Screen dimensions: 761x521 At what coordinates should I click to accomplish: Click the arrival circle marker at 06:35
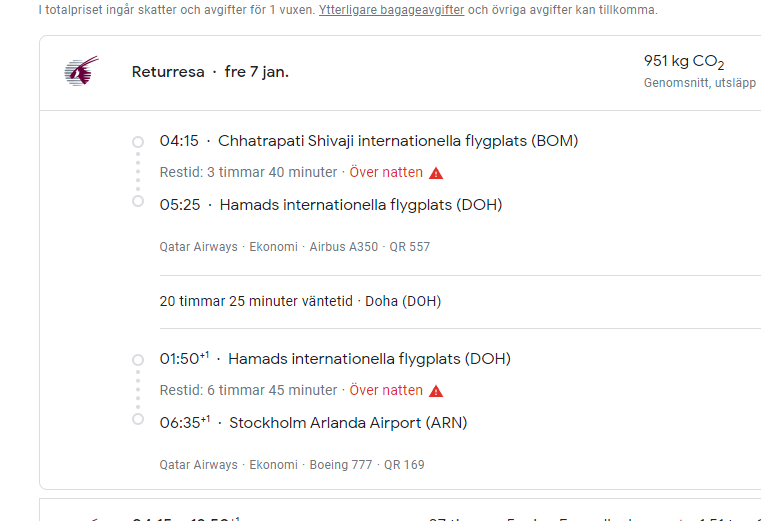click(138, 420)
